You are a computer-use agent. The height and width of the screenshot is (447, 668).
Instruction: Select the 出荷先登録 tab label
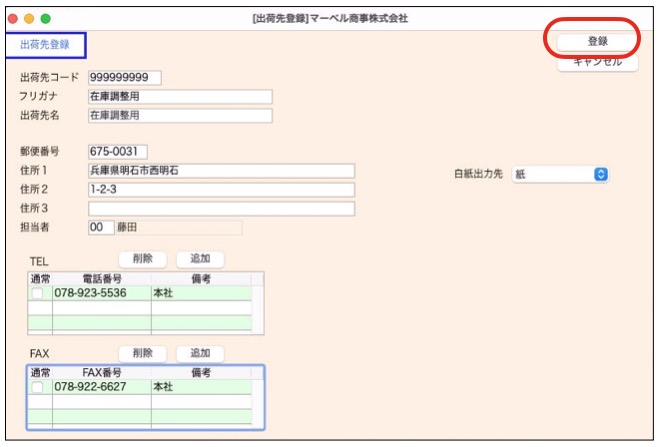click(45, 44)
